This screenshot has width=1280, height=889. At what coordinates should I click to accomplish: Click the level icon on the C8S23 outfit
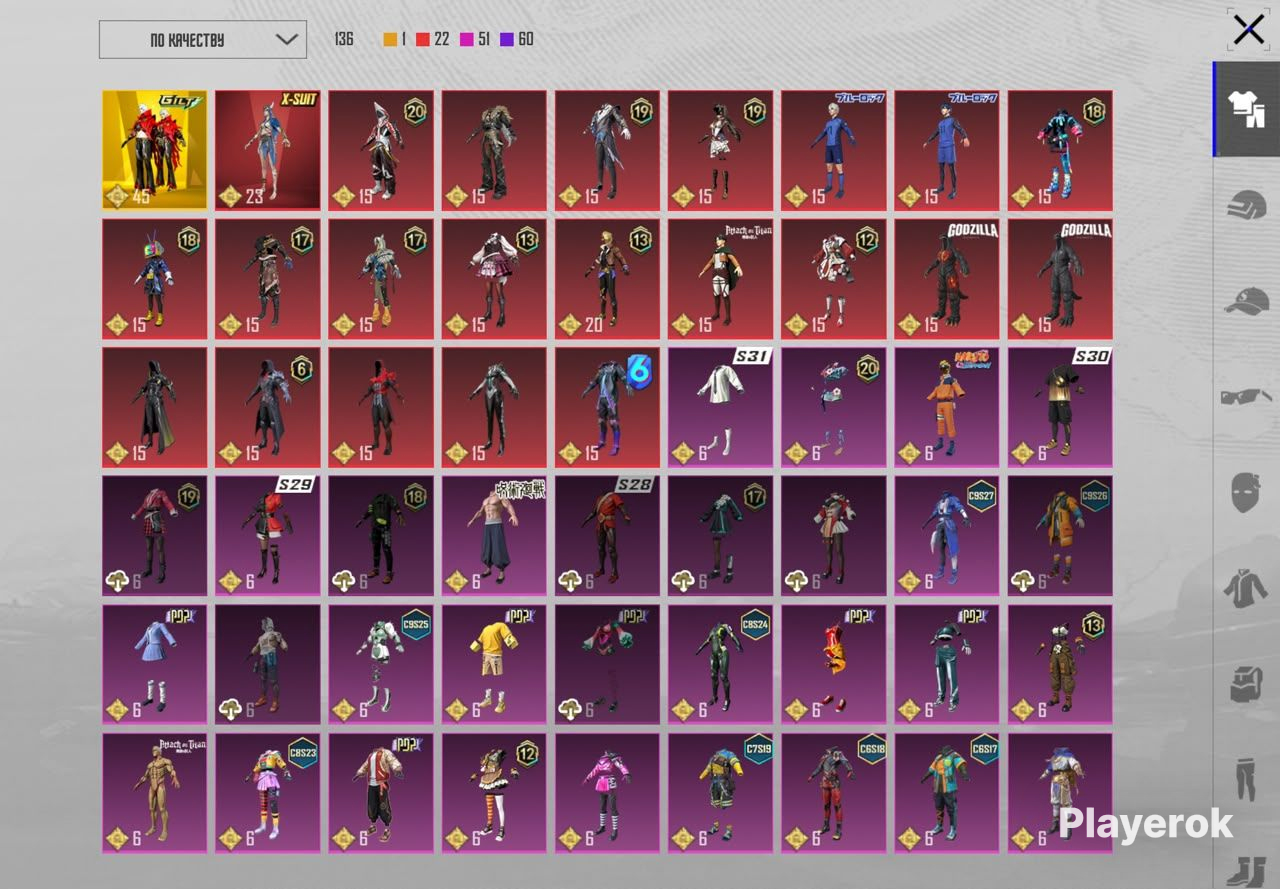pos(230,838)
